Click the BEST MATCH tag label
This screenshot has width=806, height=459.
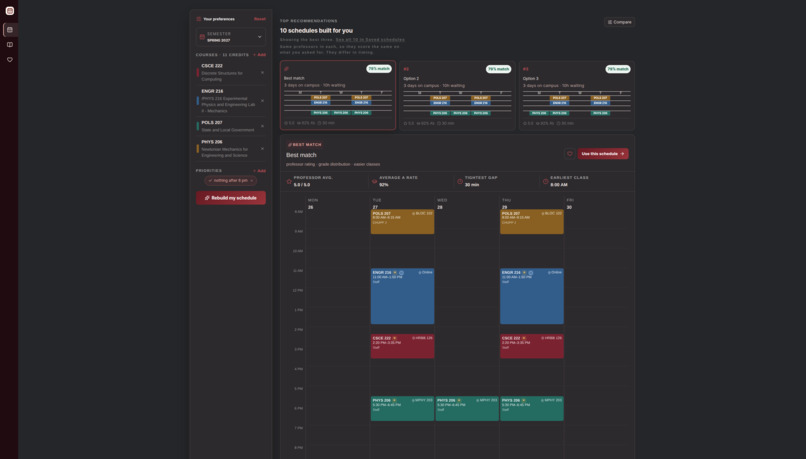click(305, 145)
